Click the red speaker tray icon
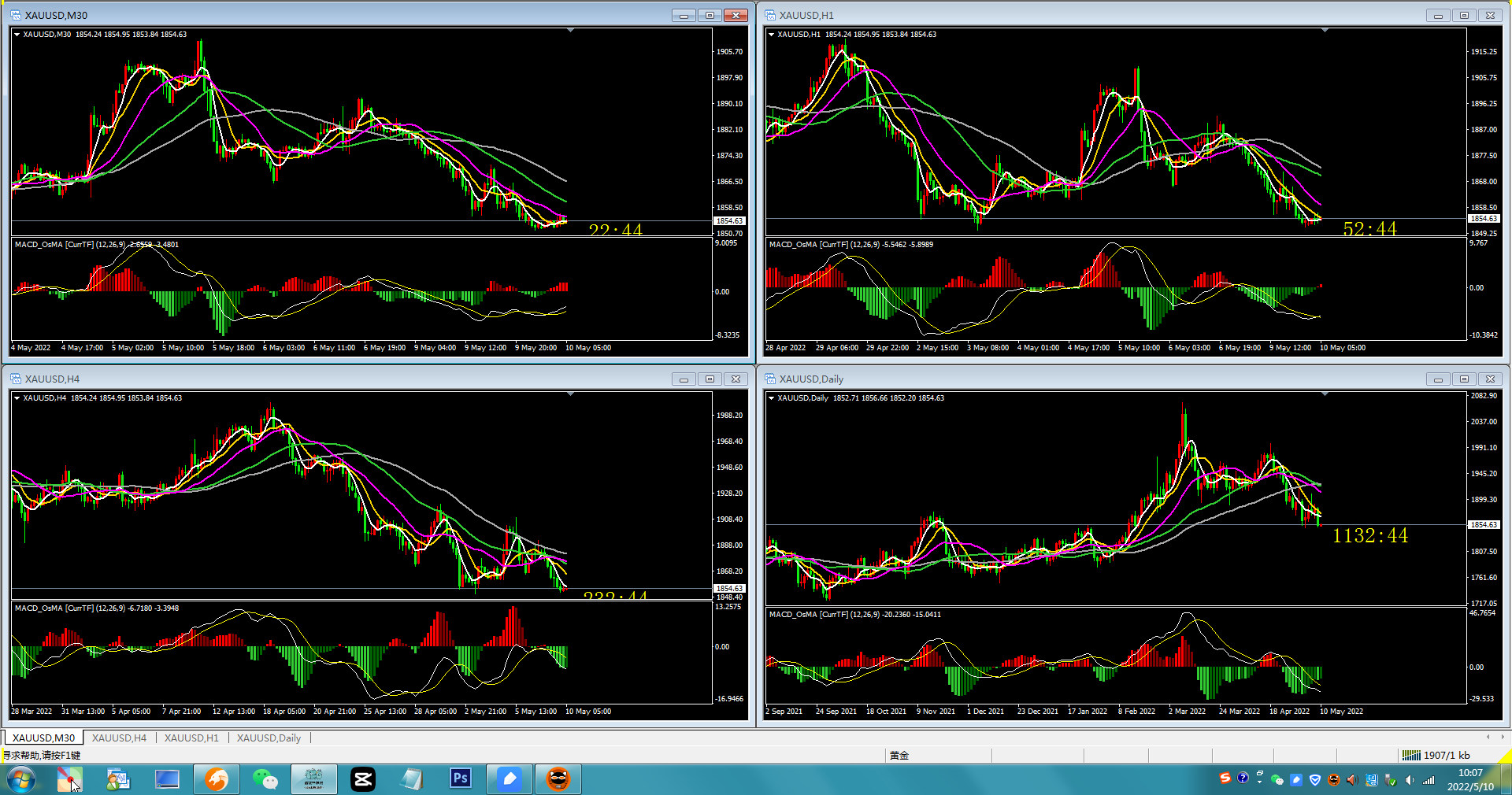 click(x=1352, y=780)
